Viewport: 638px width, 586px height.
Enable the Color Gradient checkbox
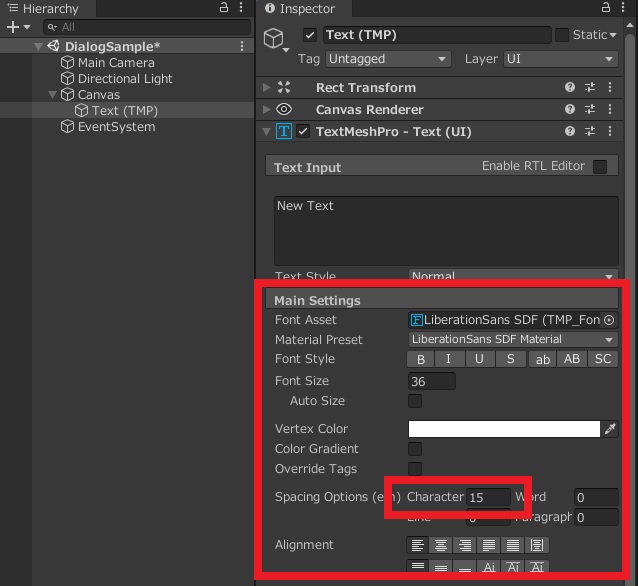click(415, 449)
